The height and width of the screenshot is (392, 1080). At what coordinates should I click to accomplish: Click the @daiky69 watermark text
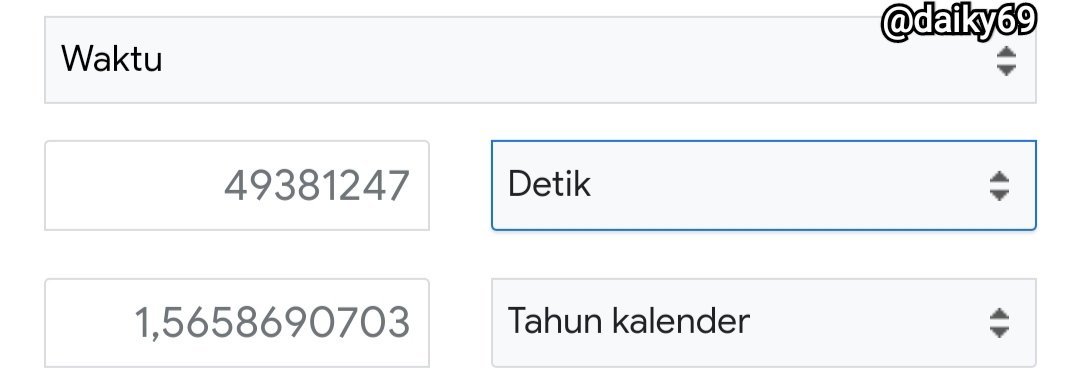(x=959, y=23)
